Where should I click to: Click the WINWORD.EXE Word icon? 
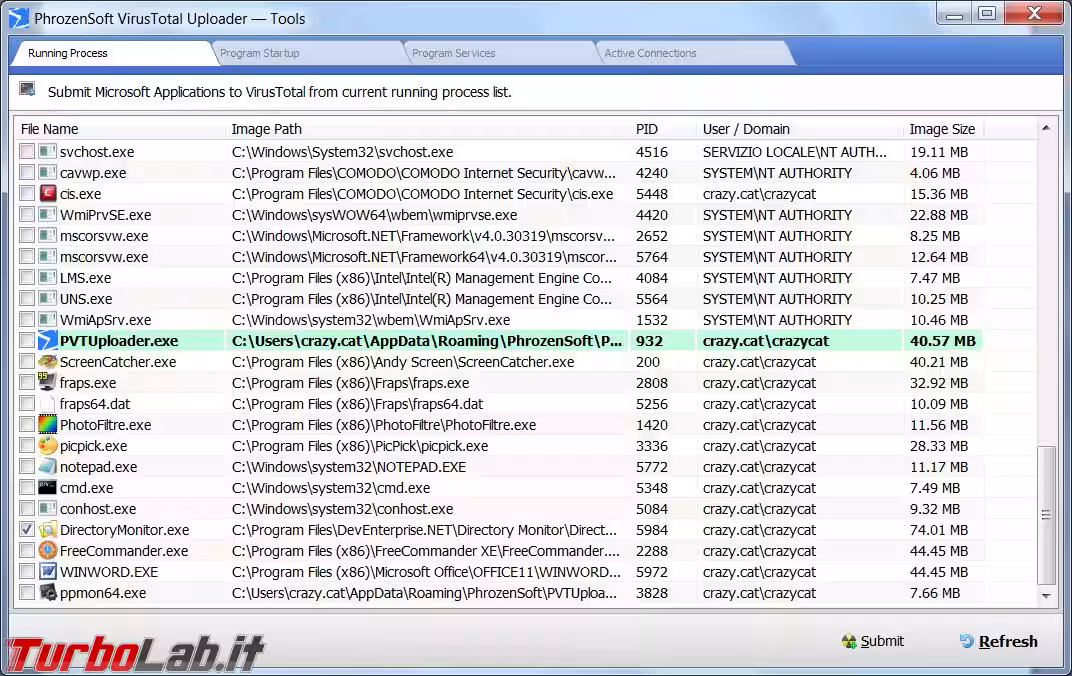point(48,572)
